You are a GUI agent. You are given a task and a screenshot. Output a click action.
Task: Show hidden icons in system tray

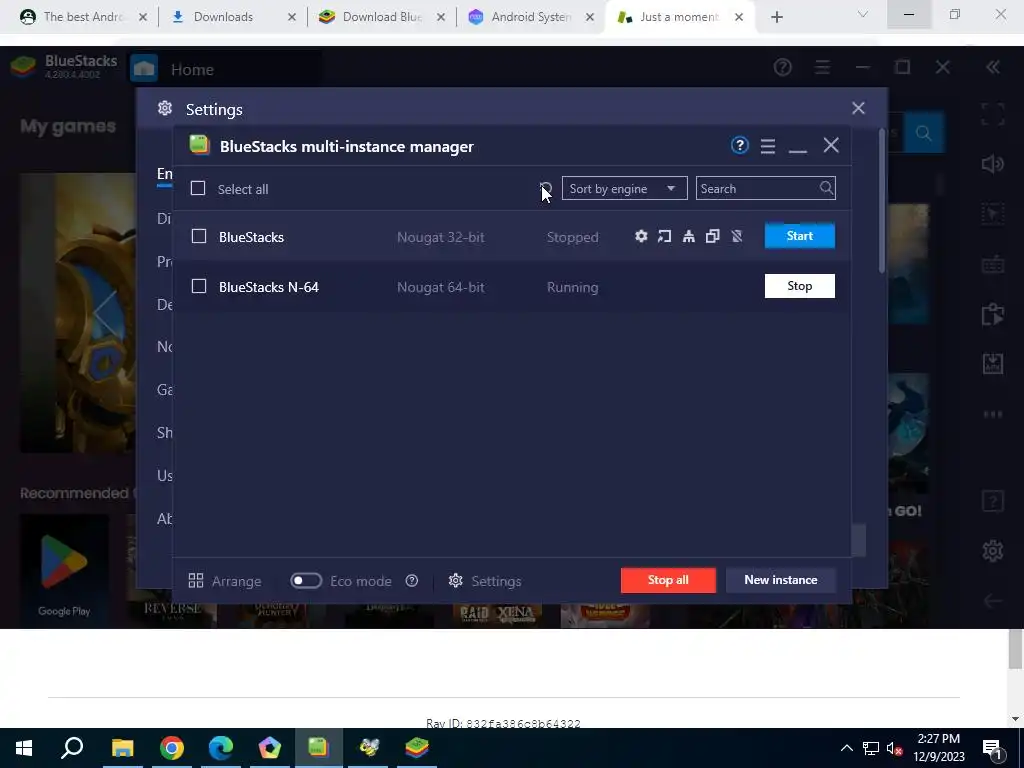[846, 748]
